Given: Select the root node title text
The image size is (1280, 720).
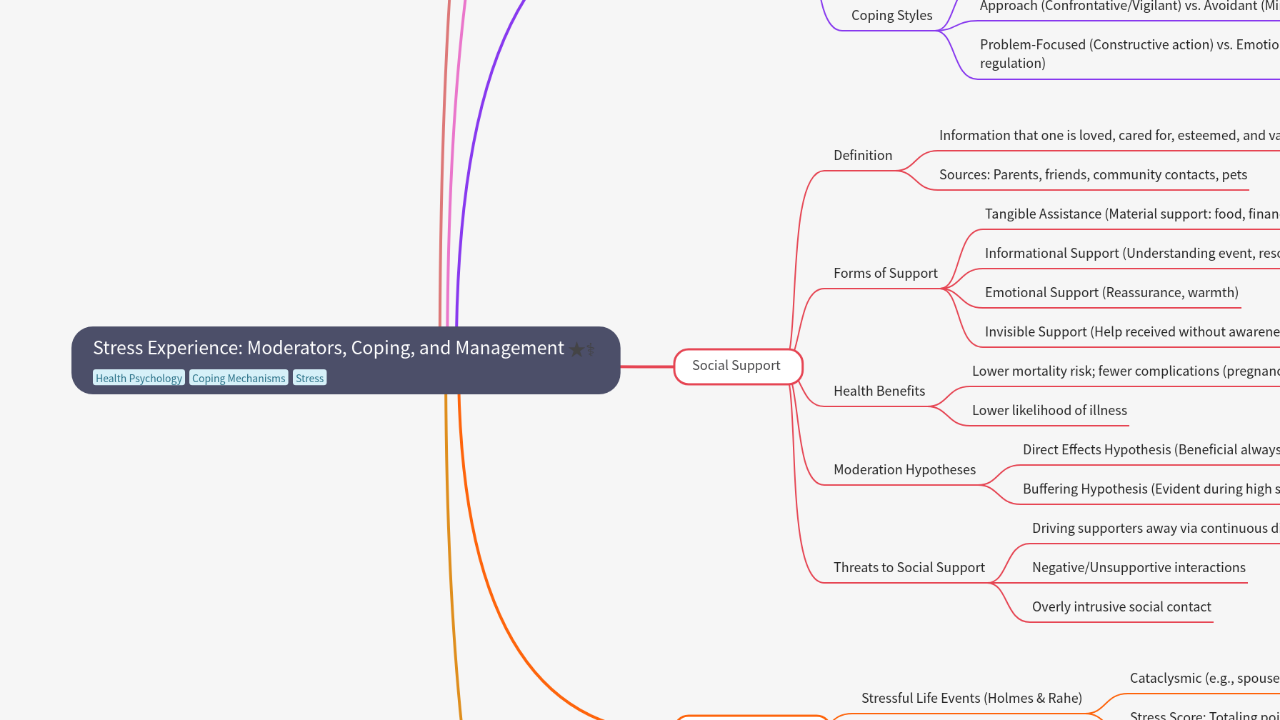Looking at the screenshot, I should click(328, 348).
